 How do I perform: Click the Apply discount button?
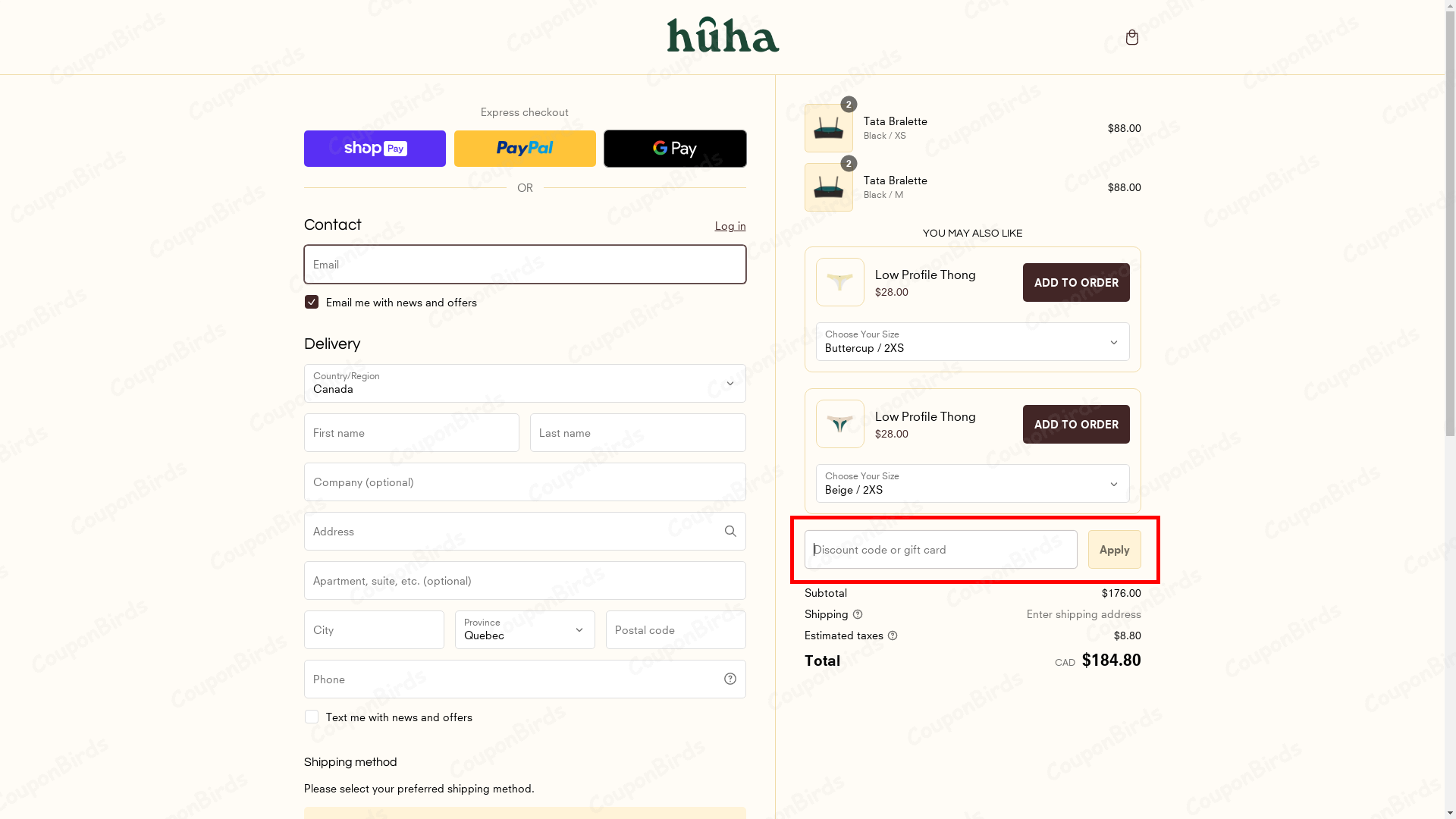(1114, 549)
